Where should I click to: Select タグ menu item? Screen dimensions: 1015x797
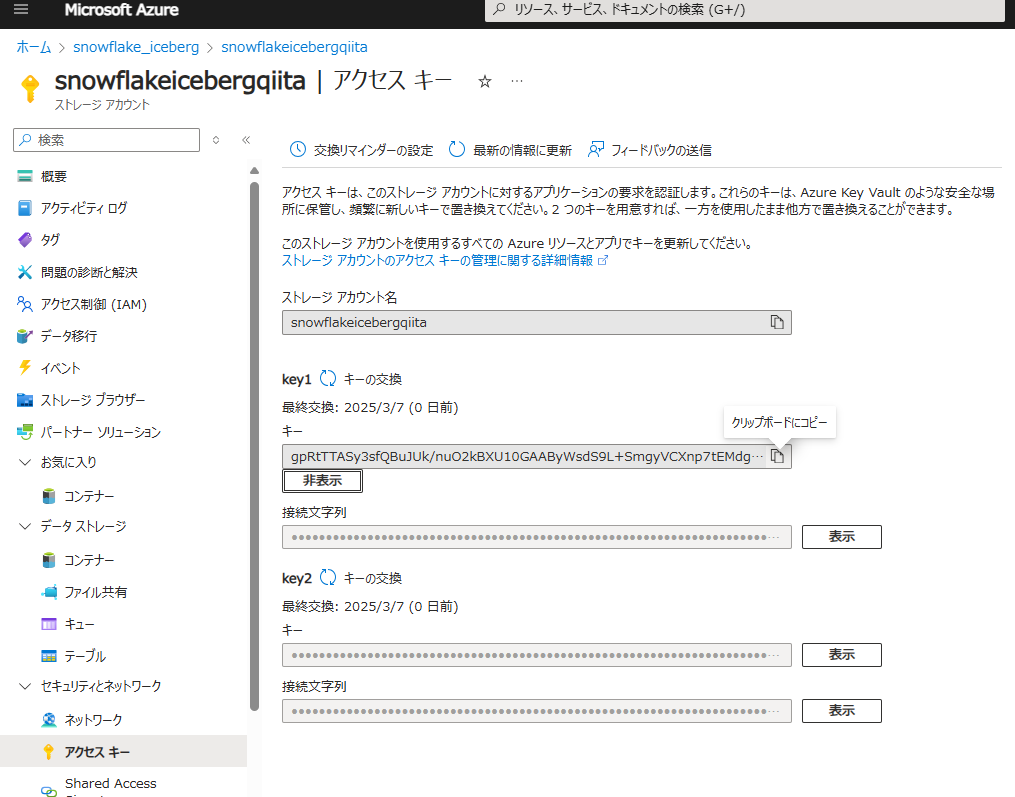[123, 240]
